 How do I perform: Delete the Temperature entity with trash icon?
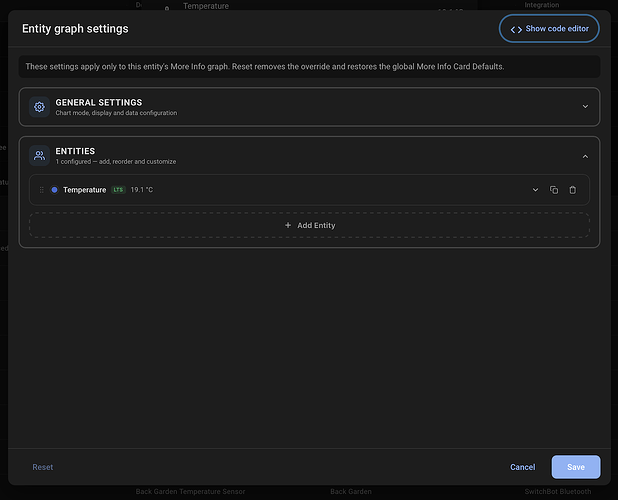coord(573,190)
